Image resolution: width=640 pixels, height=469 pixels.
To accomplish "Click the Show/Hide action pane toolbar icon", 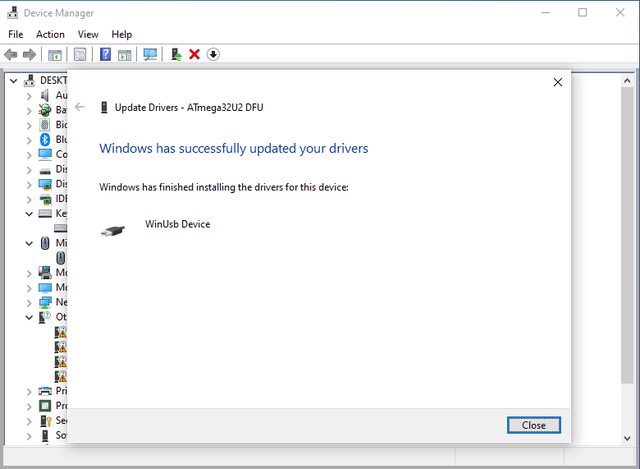I will click(124, 55).
